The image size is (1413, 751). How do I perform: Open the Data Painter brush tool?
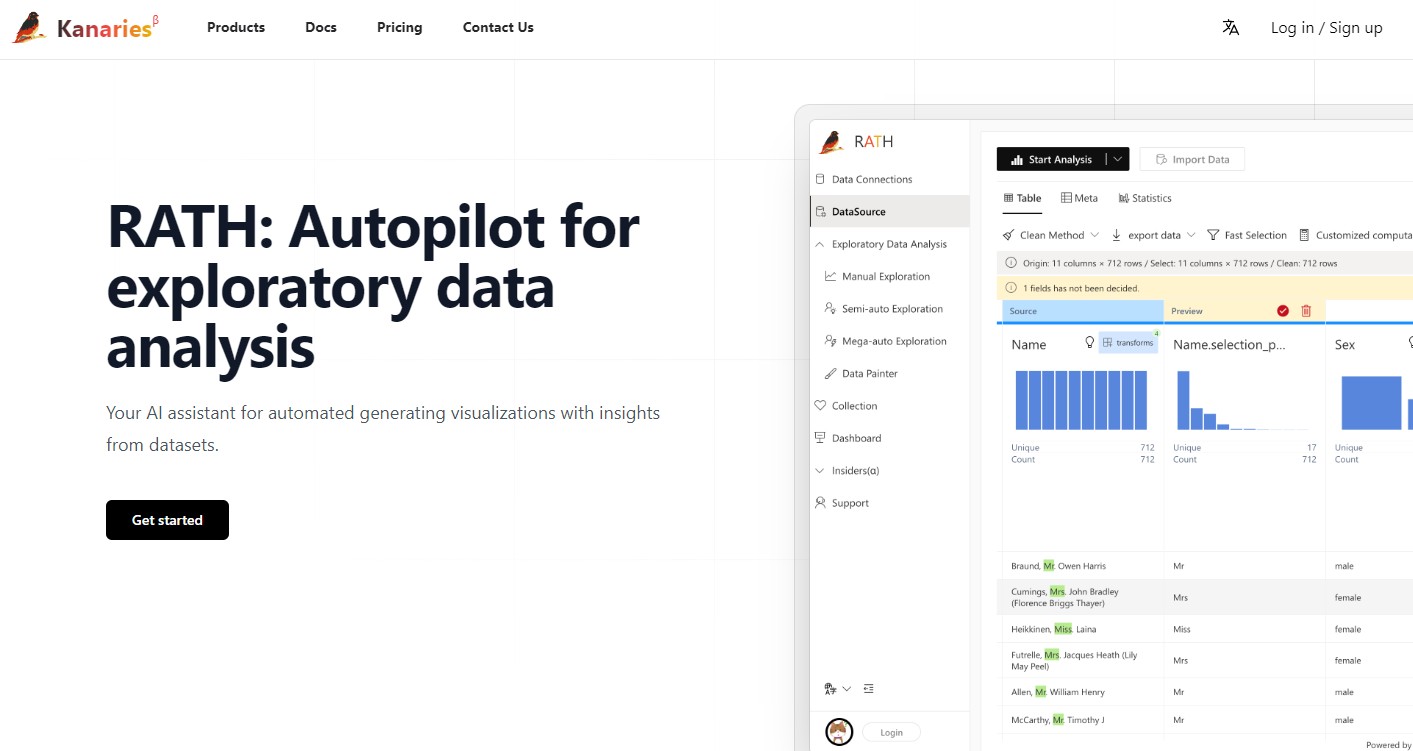click(830, 374)
